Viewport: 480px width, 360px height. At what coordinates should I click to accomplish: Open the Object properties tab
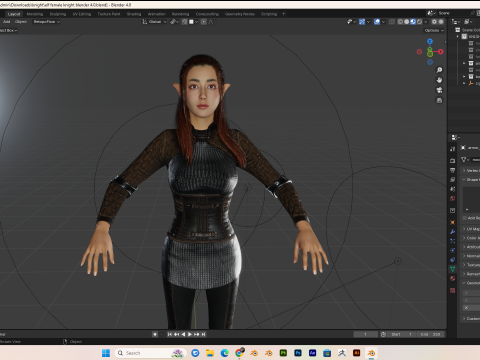tap(452, 222)
